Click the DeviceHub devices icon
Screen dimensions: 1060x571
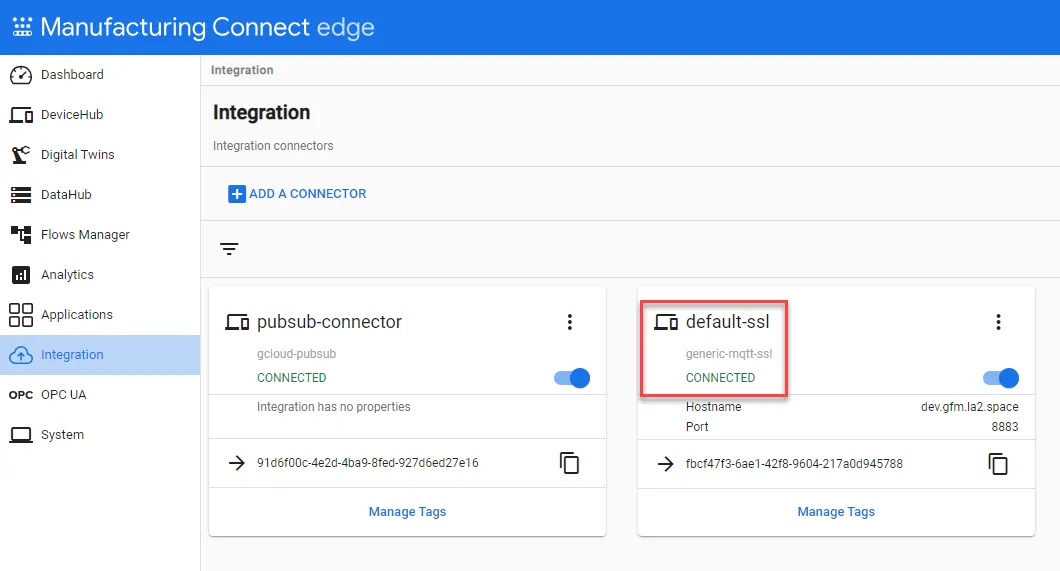click(x=21, y=115)
